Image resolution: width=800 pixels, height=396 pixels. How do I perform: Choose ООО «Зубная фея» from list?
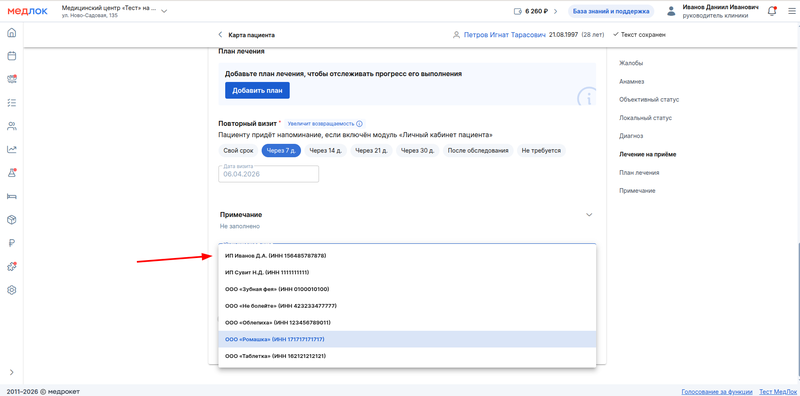(407, 289)
